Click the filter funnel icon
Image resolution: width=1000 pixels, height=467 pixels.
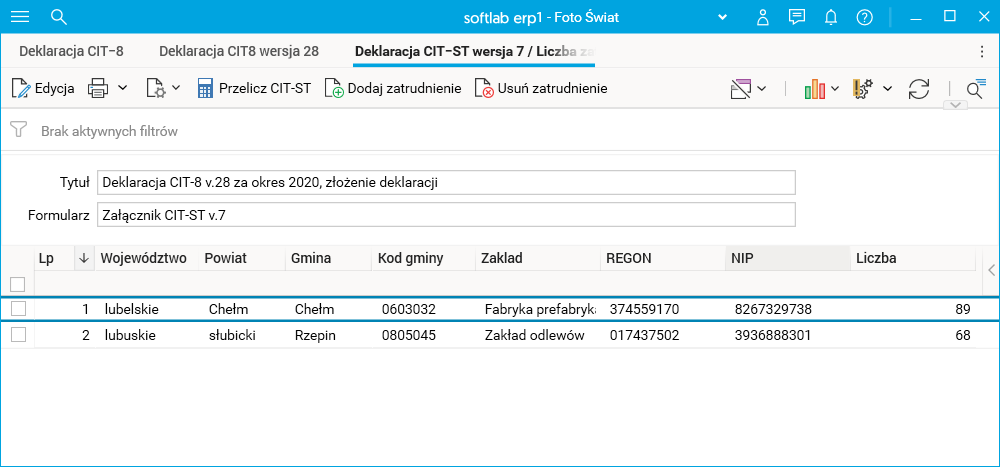coord(18,130)
